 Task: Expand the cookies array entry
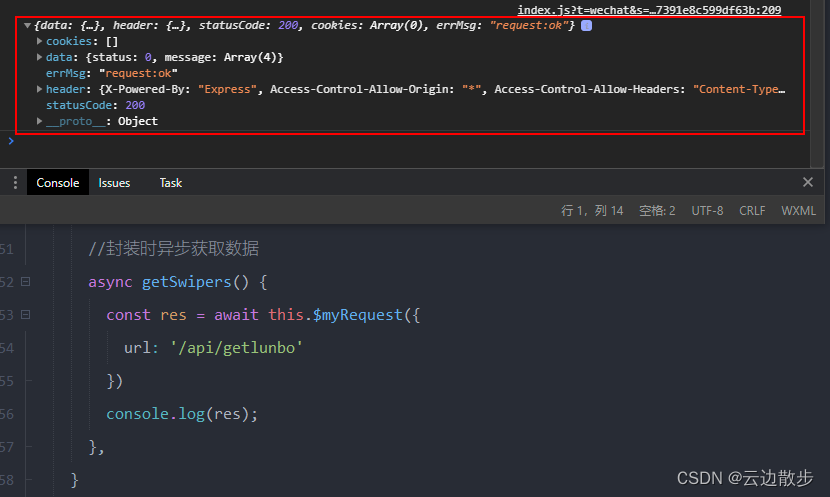pyautogui.click(x=39, y=41)
